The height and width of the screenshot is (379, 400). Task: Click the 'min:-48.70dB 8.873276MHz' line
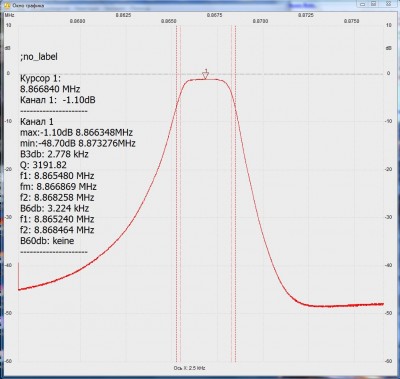tap(78, 143)
